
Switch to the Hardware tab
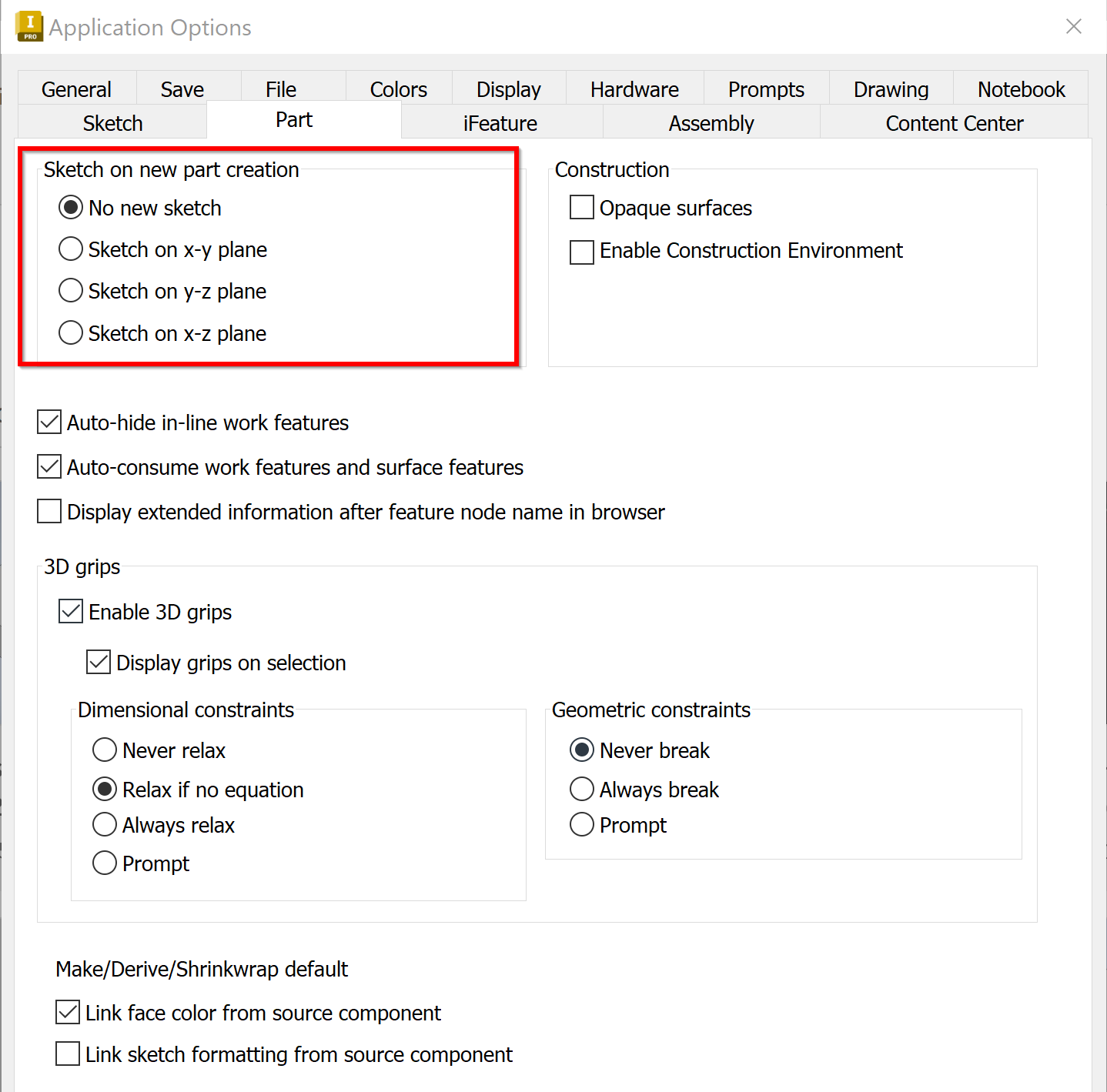pos(634,88)
